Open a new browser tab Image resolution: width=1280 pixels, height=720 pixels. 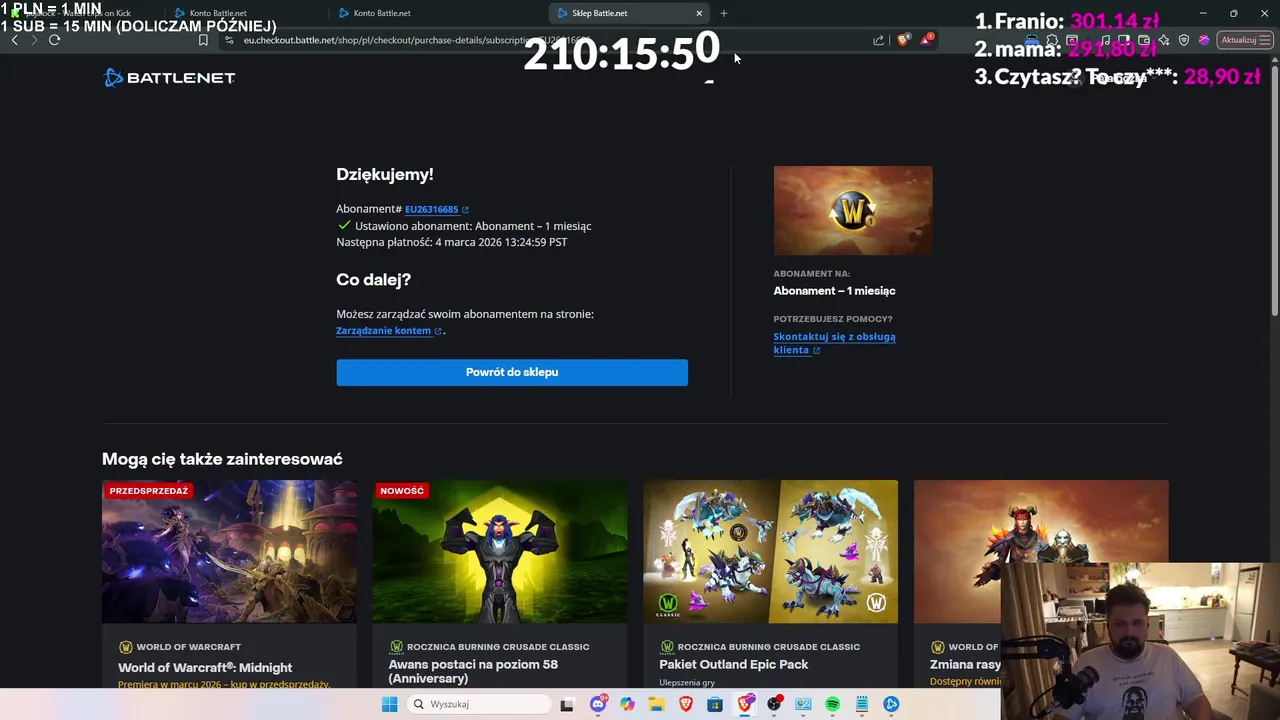tap(724, 13)
